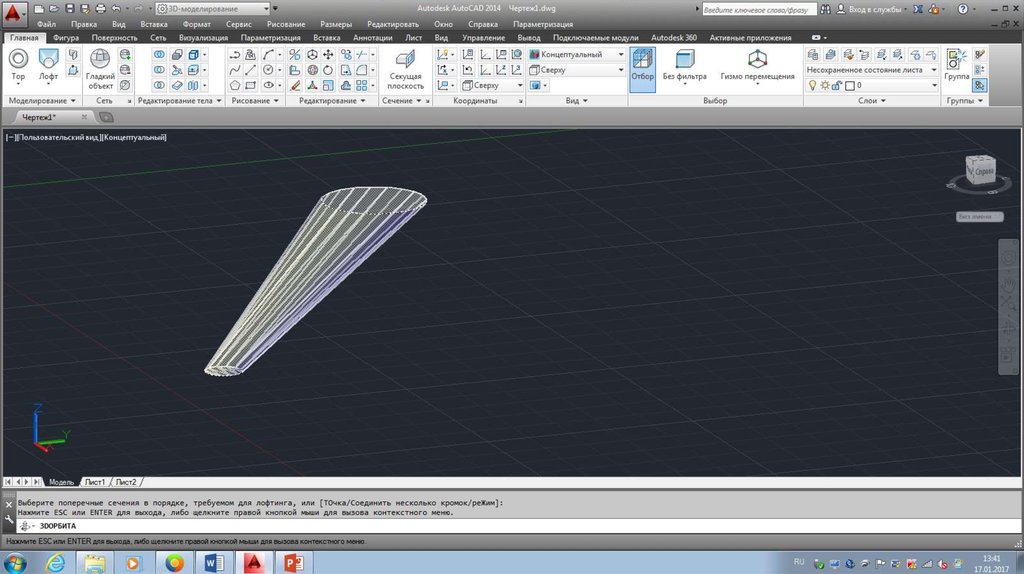The height and width of the screenshot is (574, 1024).
Task: Toggle layer lightbulb on/off icon
Action: (x=812, y=86)
